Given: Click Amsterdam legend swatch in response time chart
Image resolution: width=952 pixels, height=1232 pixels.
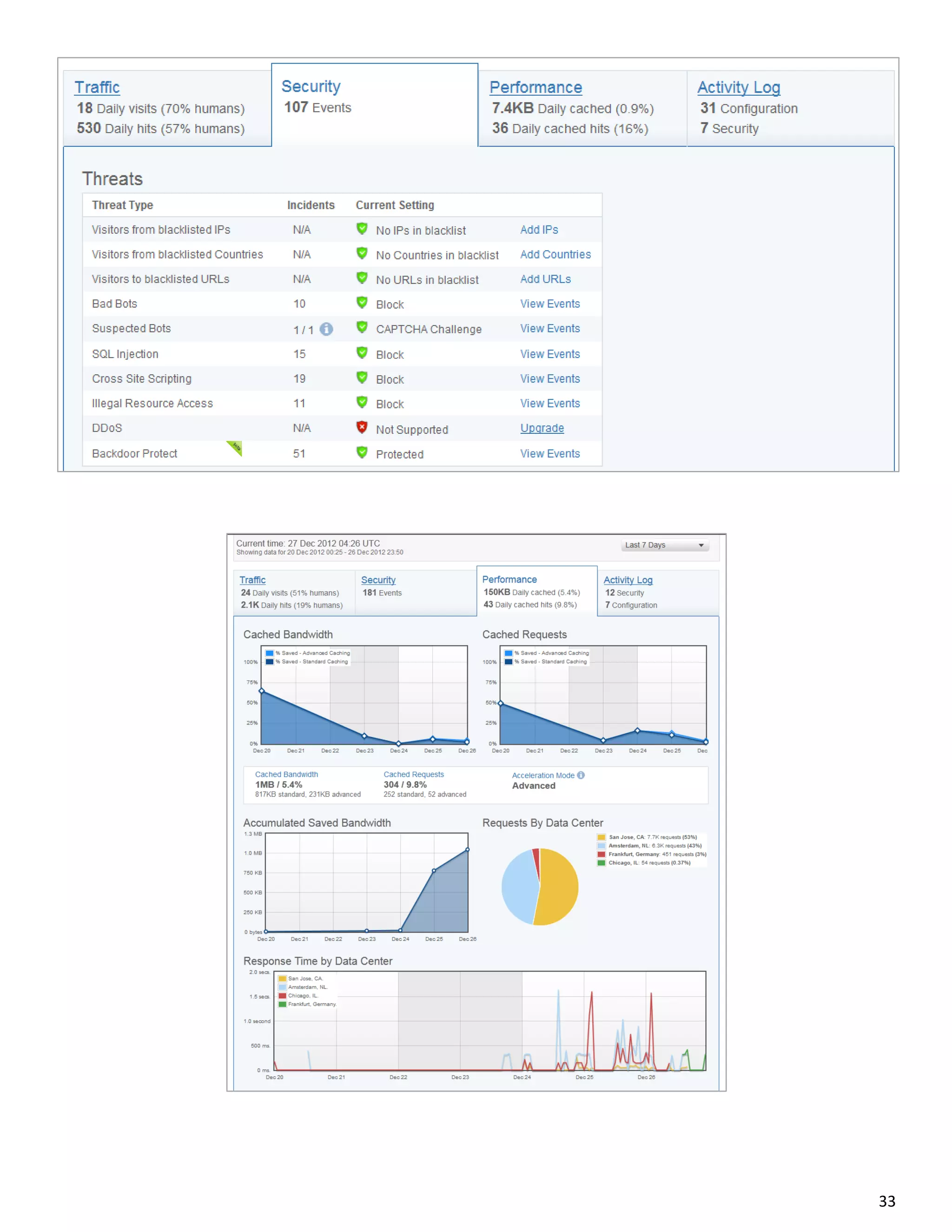Looking at the screenshot, I should point(282,987).
